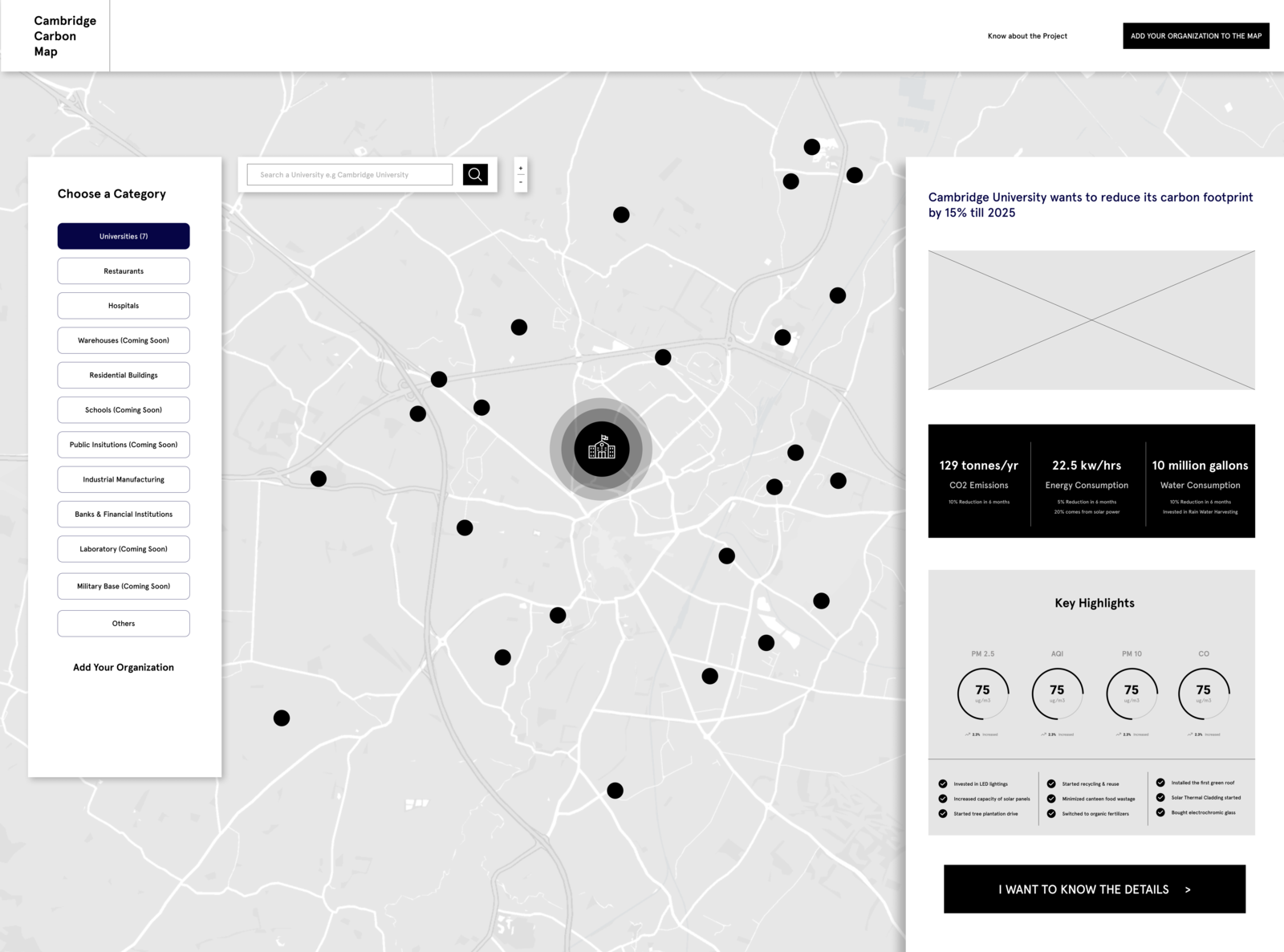Viewport: 1284px width, 952px height.
Task: Click ADD YOUR ORGANIZATION TO THE MAP button
Action: [1196, 35]
